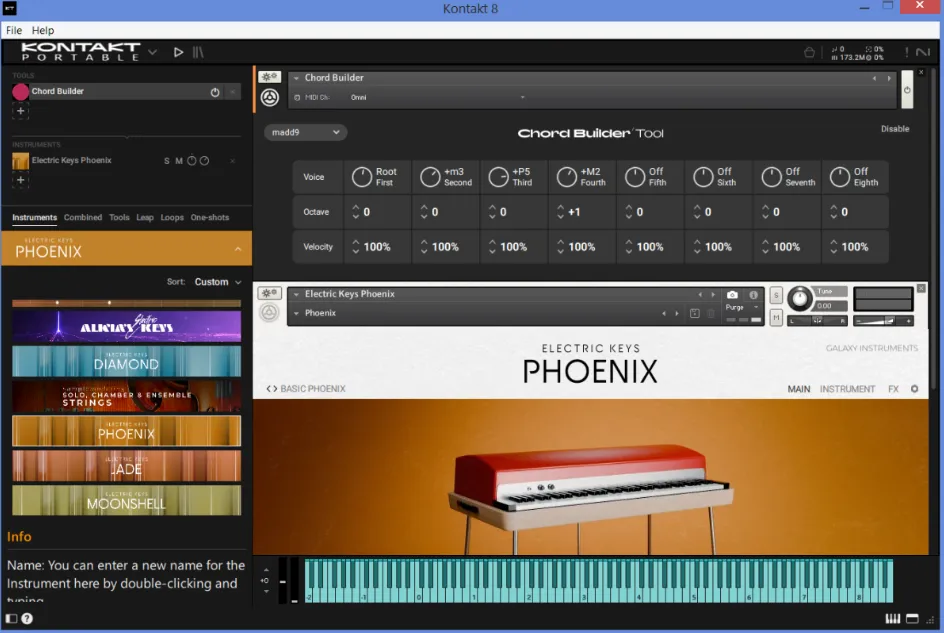Viewport: 944px width, 633px height.
Task: Solo Electric Keys Phoenix in sidebar list
Action: point(167,161)
